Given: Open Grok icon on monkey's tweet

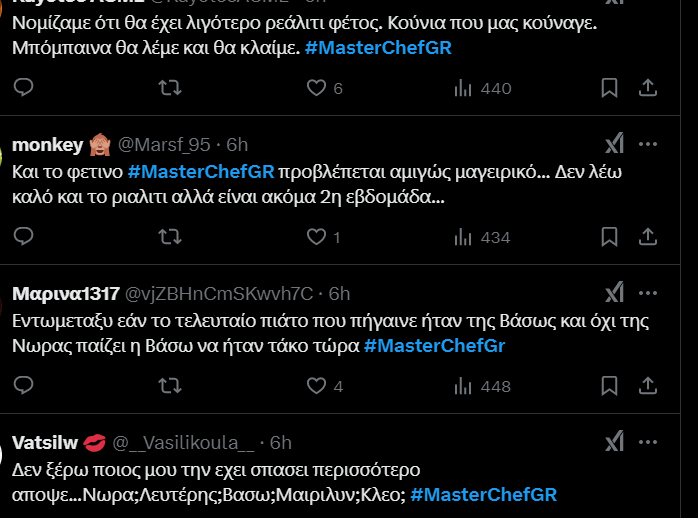Looking at the screenshot, I should pos(615,144).
